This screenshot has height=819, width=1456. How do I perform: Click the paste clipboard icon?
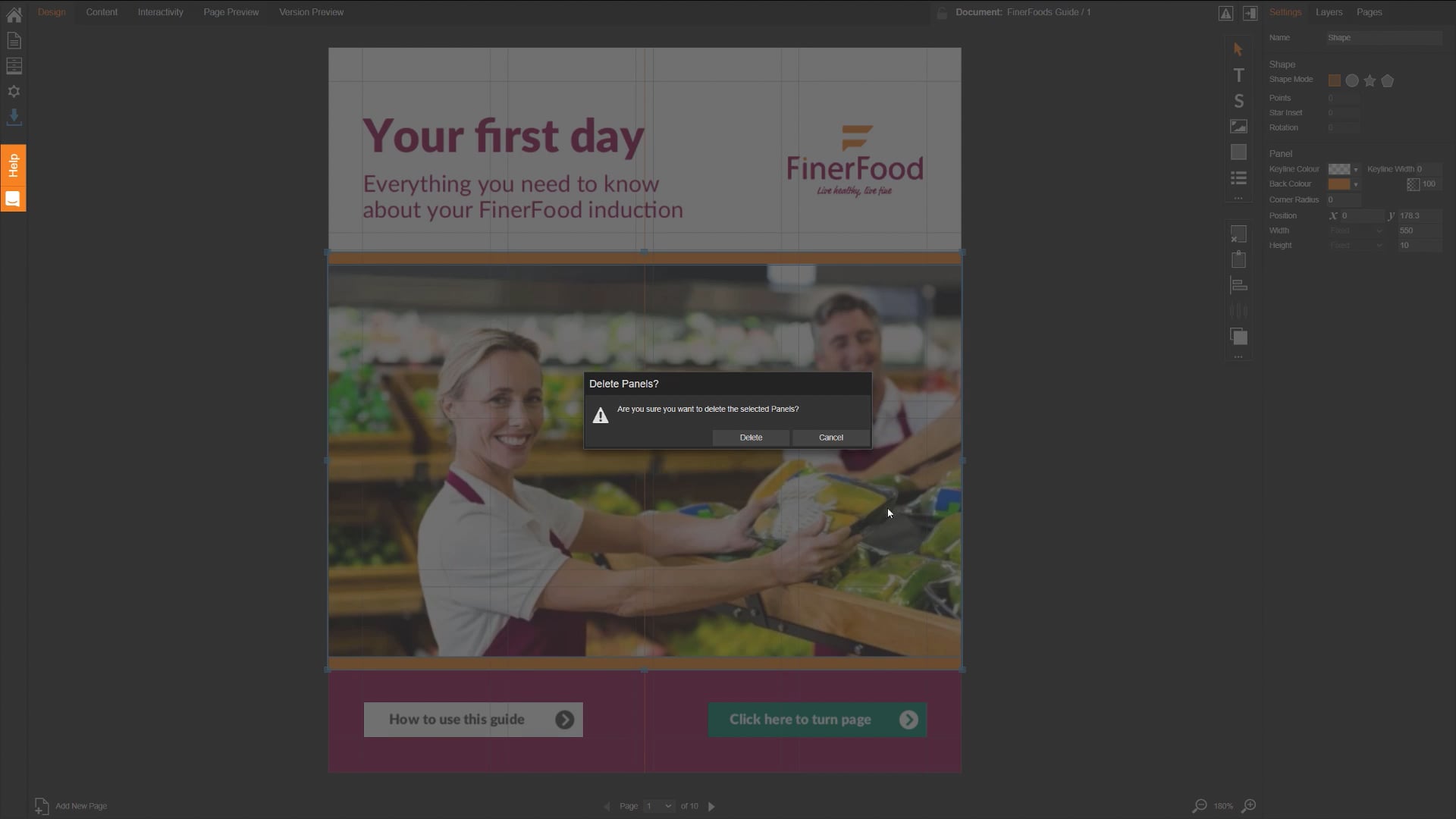click(1238, 259)
